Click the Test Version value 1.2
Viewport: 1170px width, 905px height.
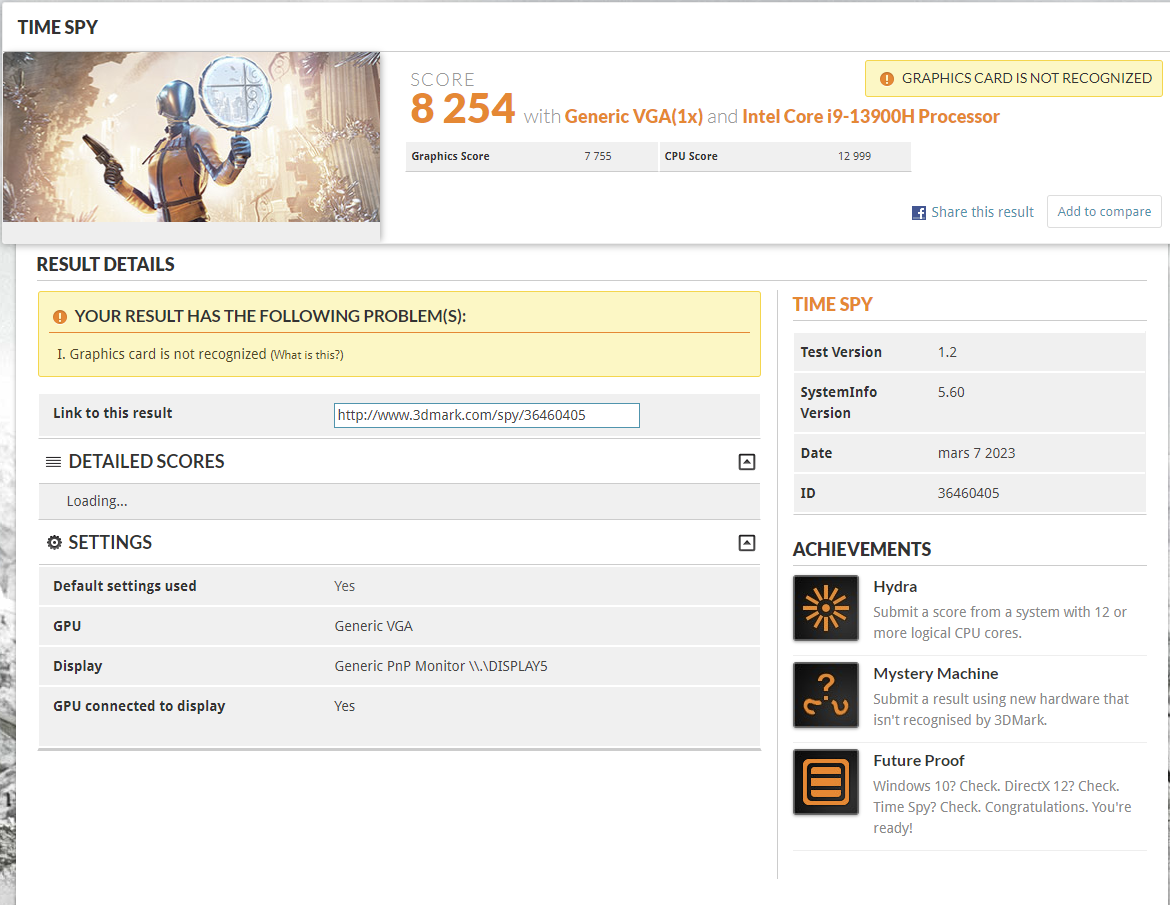pos(947,352)
